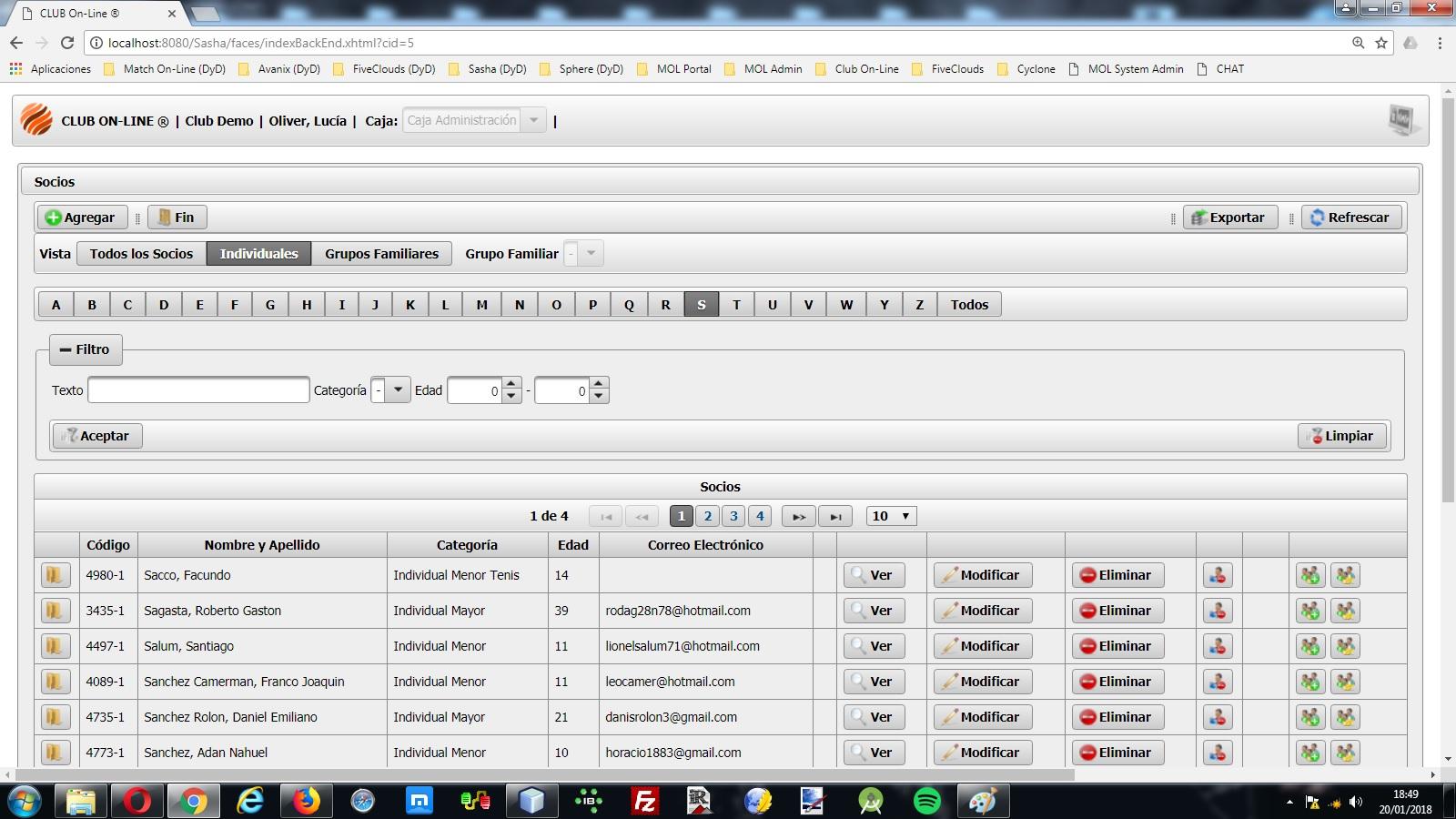Increase the minimum Edad spinner value
This screenshot has width=1456, height=819.
tap(511, 384)
